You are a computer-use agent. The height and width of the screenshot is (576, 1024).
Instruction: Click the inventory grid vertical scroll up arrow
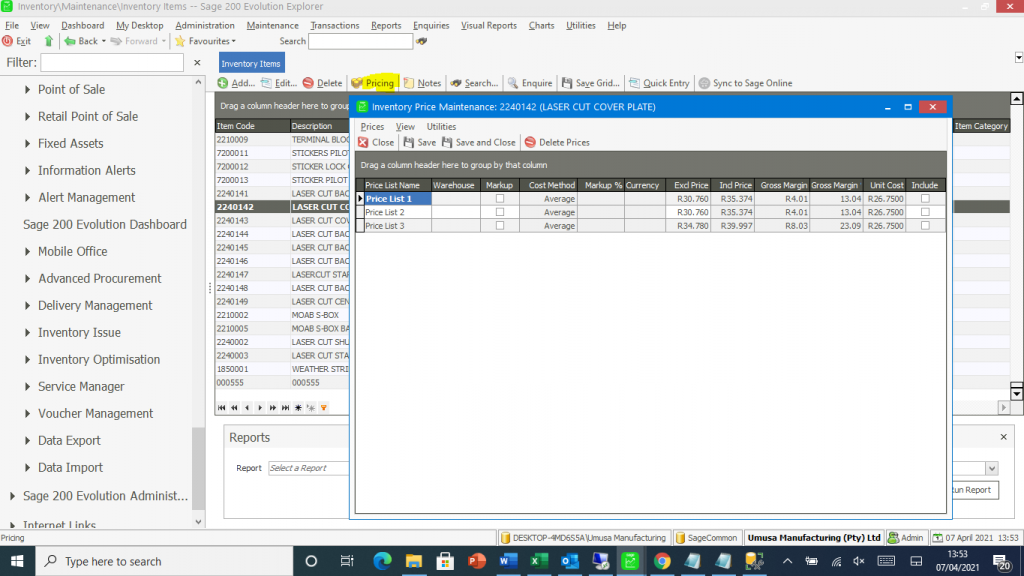coord(1017,99)
